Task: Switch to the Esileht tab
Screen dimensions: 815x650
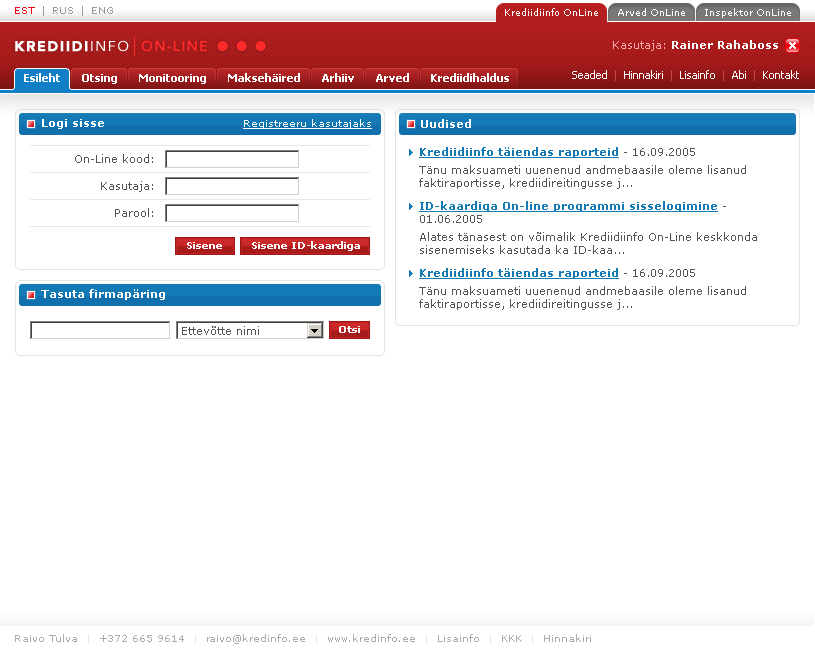Action: [42, 78]
